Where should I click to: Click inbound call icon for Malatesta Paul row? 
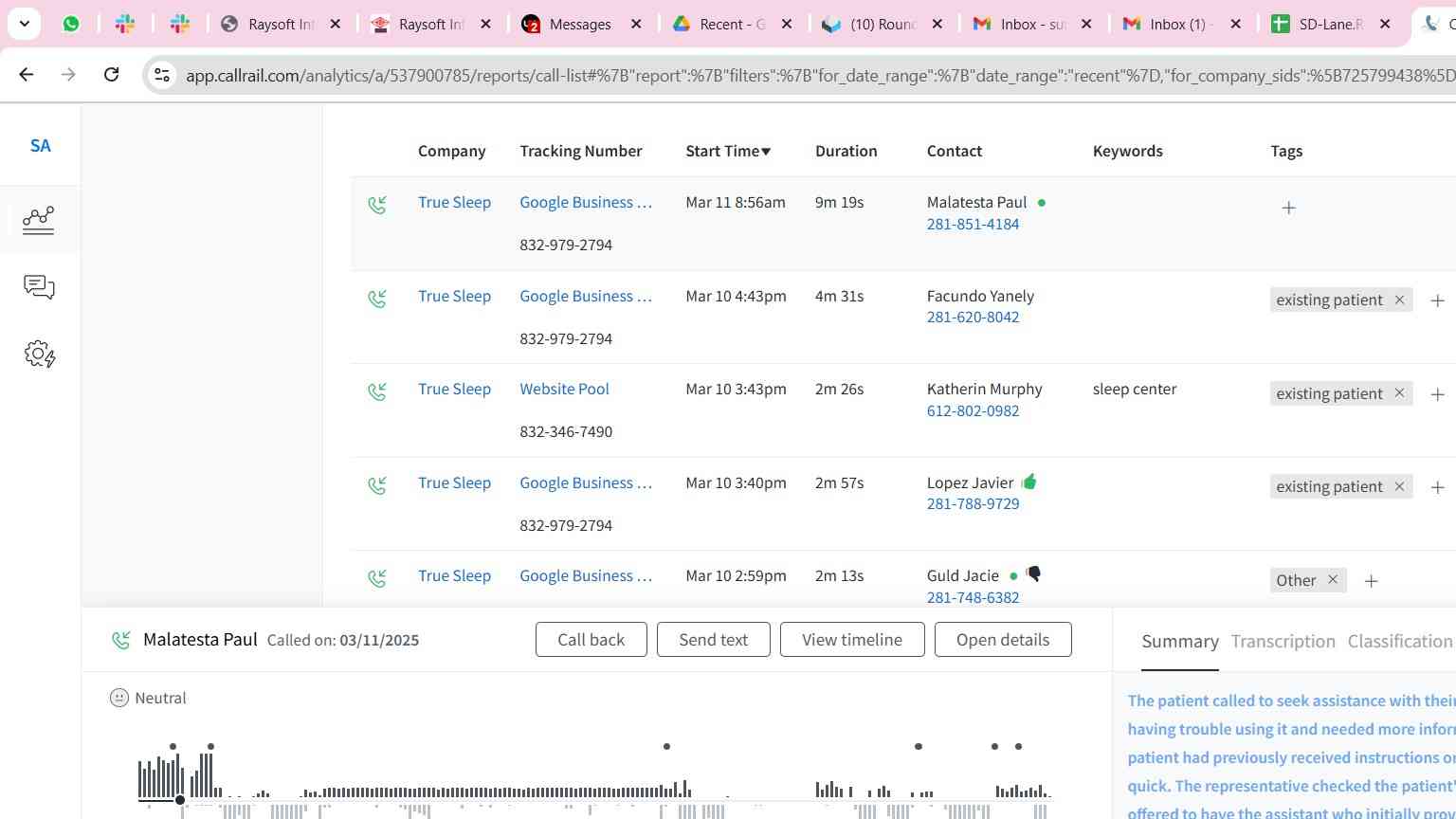click(377, 205)
